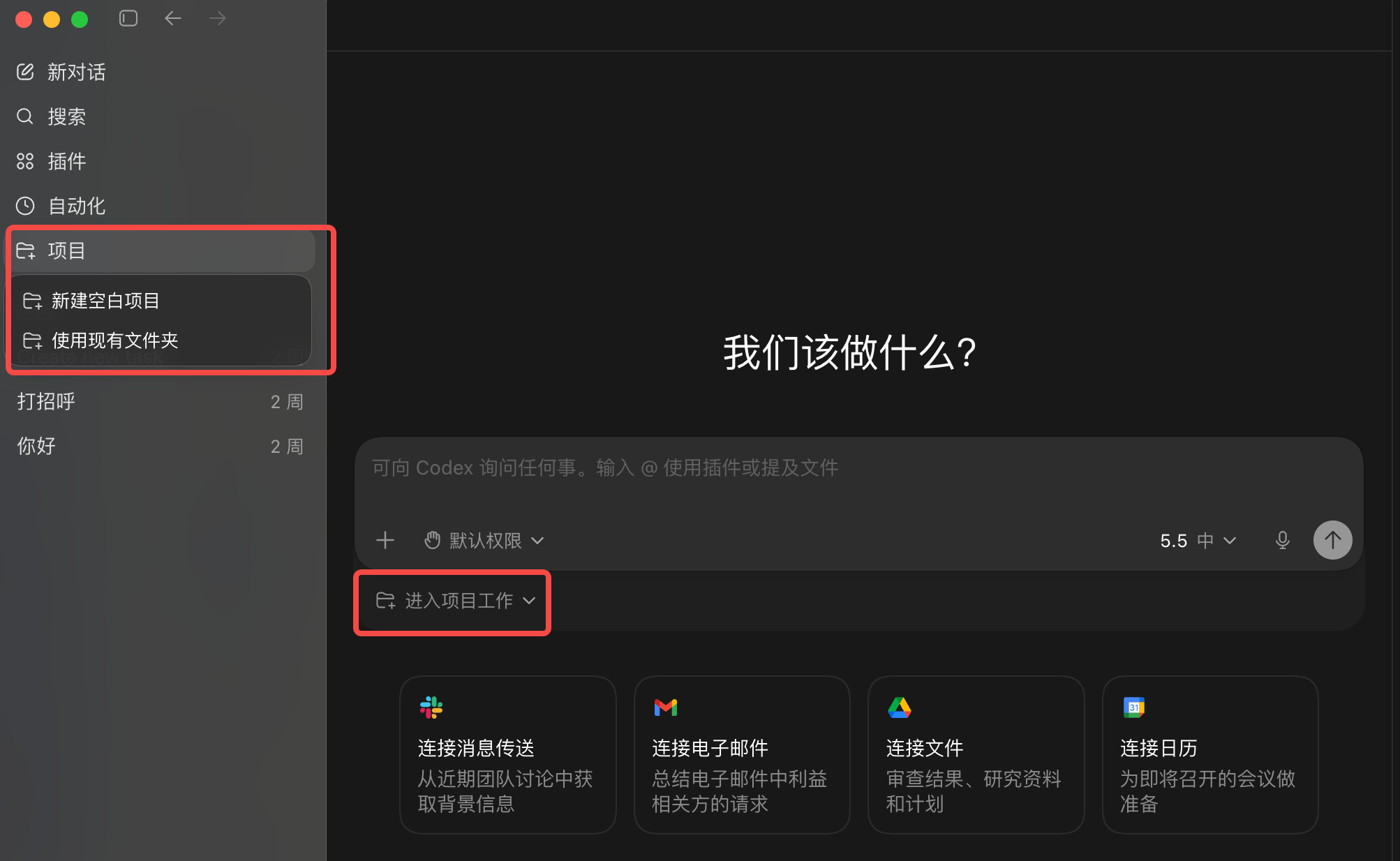Open the 默认权限 permissions dropdown
Screen dimensions: 1400x861
point(484,540)
